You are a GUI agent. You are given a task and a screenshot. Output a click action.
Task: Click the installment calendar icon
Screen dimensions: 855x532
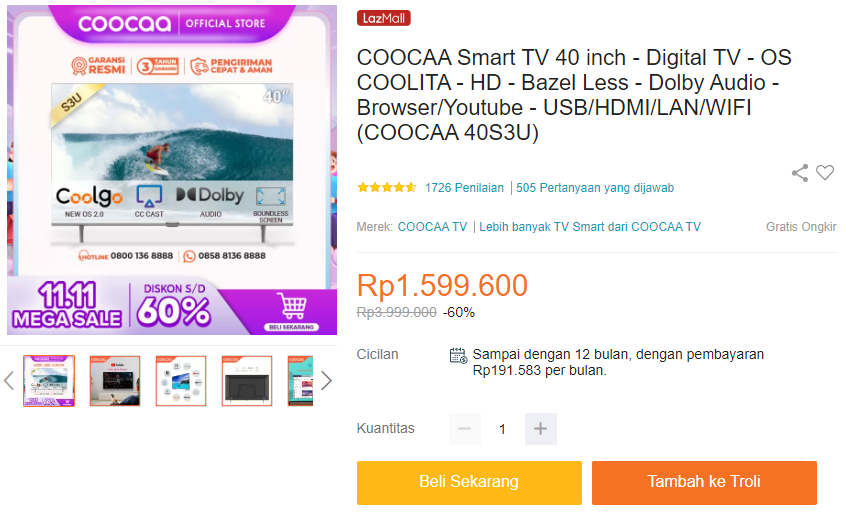click(x=458, y=355)
